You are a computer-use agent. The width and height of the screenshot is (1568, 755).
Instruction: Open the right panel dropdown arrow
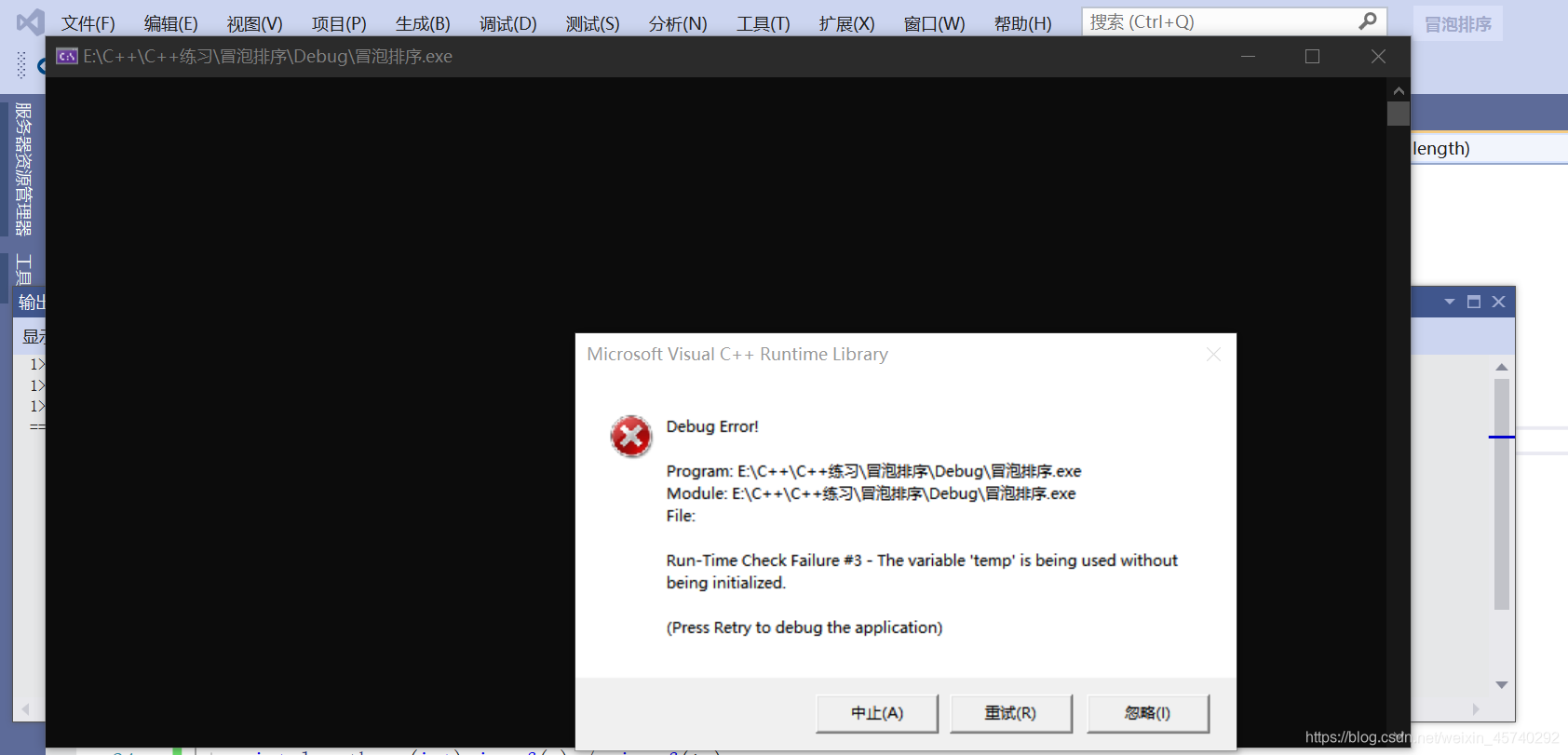1450,302
